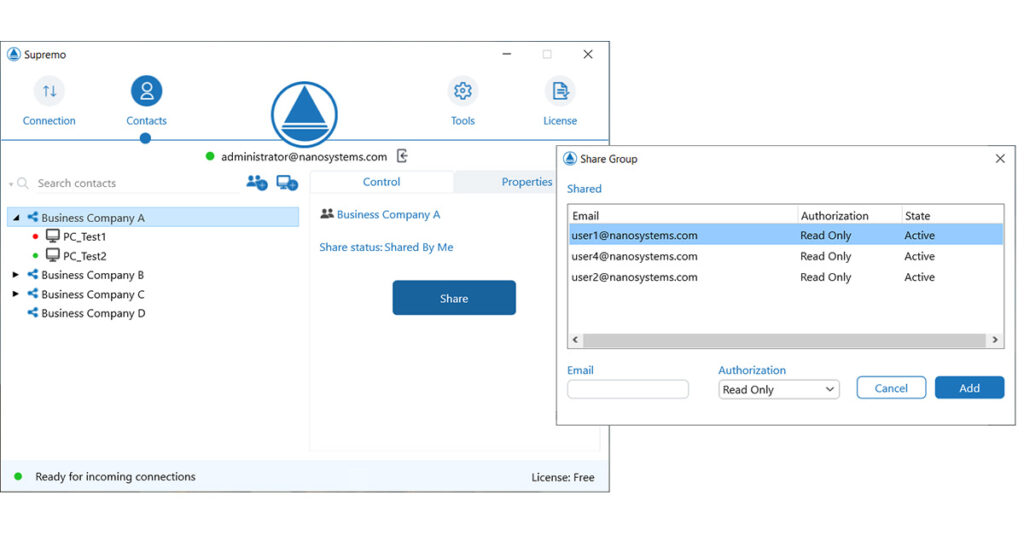
Task: Open the Authorization dropdown
Action: (x=779, y=390)
